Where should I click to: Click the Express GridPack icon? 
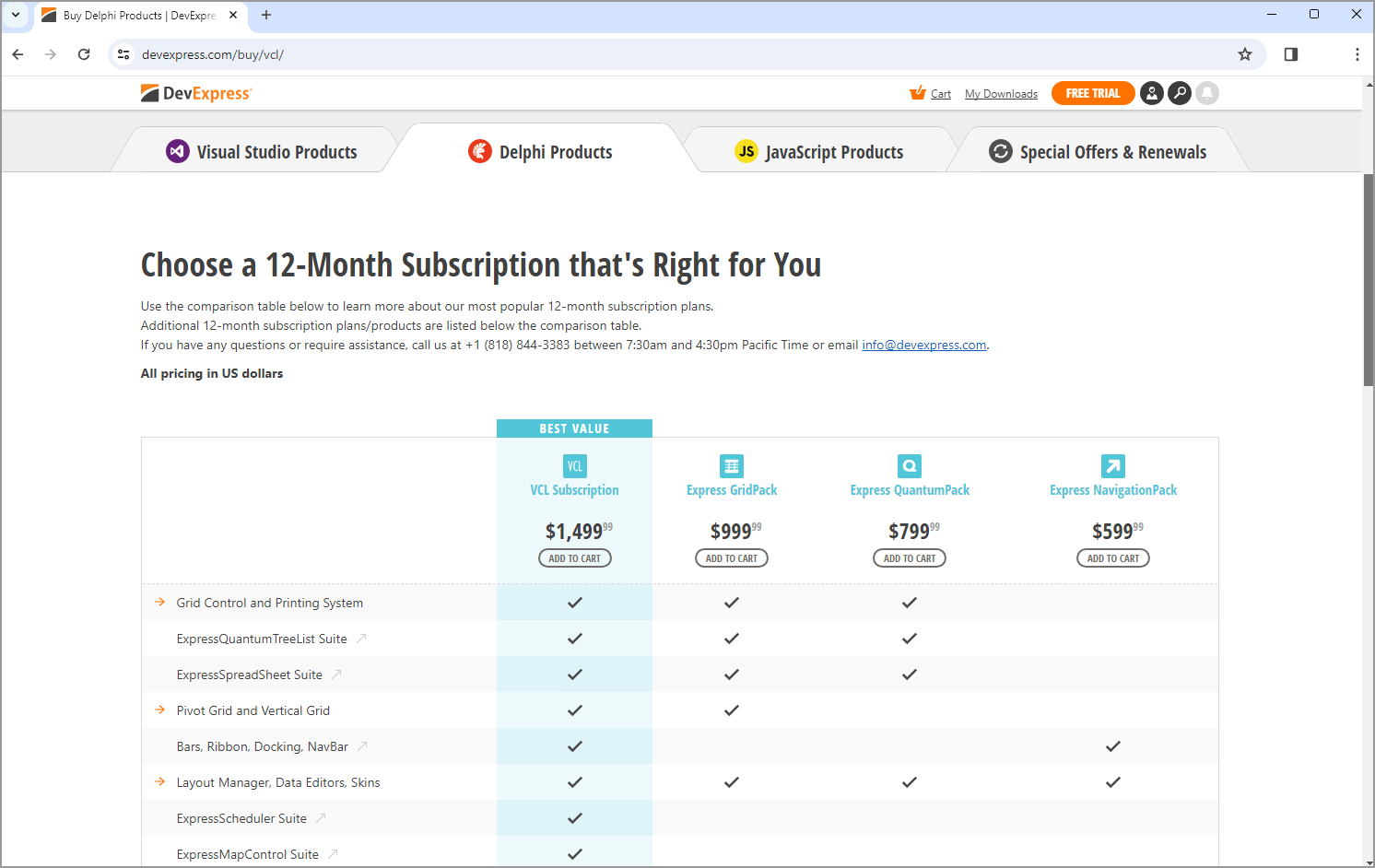tap(731, 466)
